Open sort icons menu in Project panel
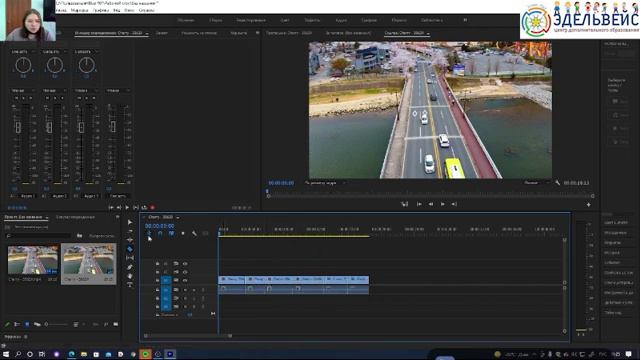Viewport: 640px width, 360px height. click(76, 324)
